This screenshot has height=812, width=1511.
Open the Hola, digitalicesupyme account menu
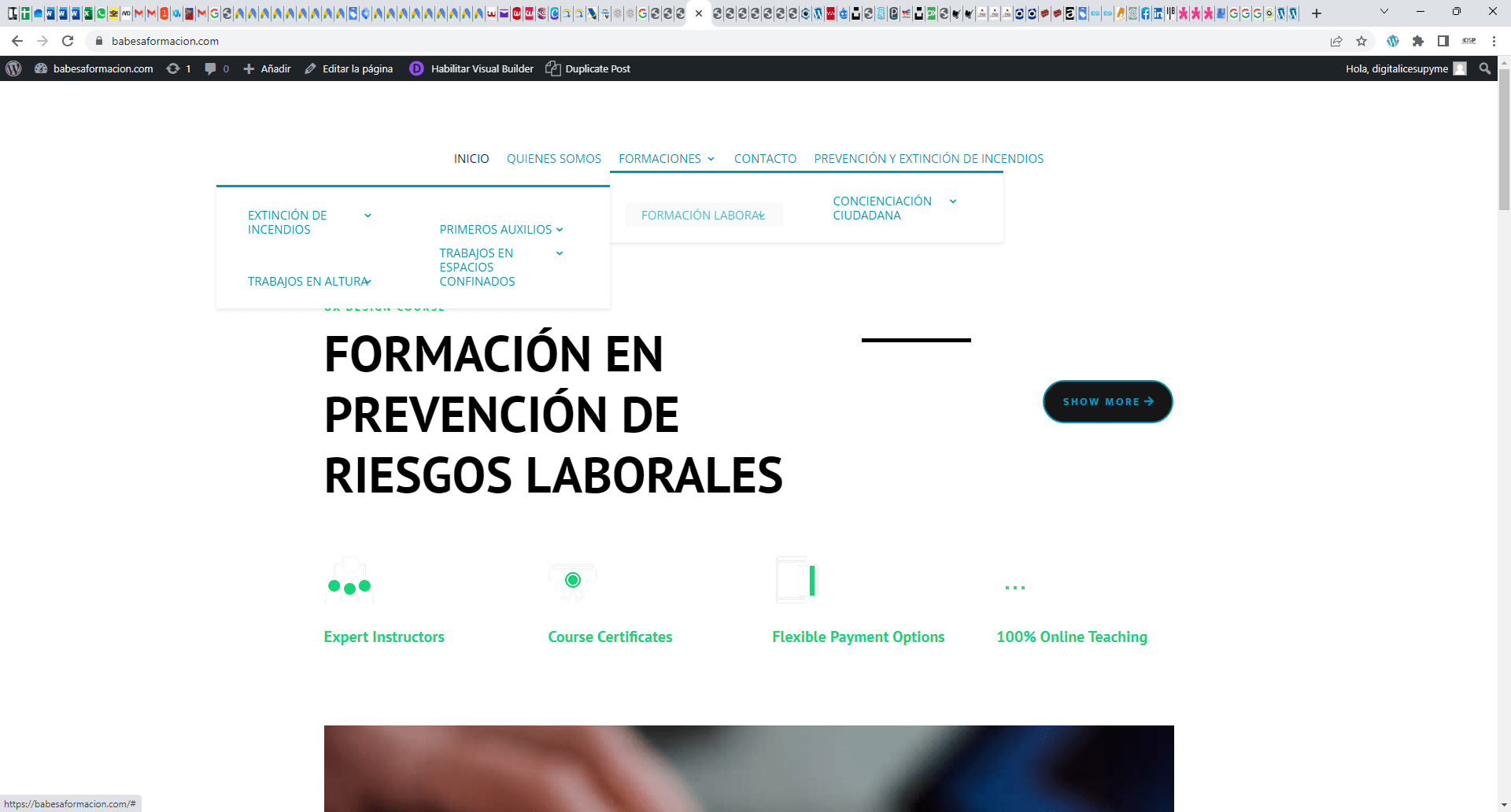tap(1406, 68)
